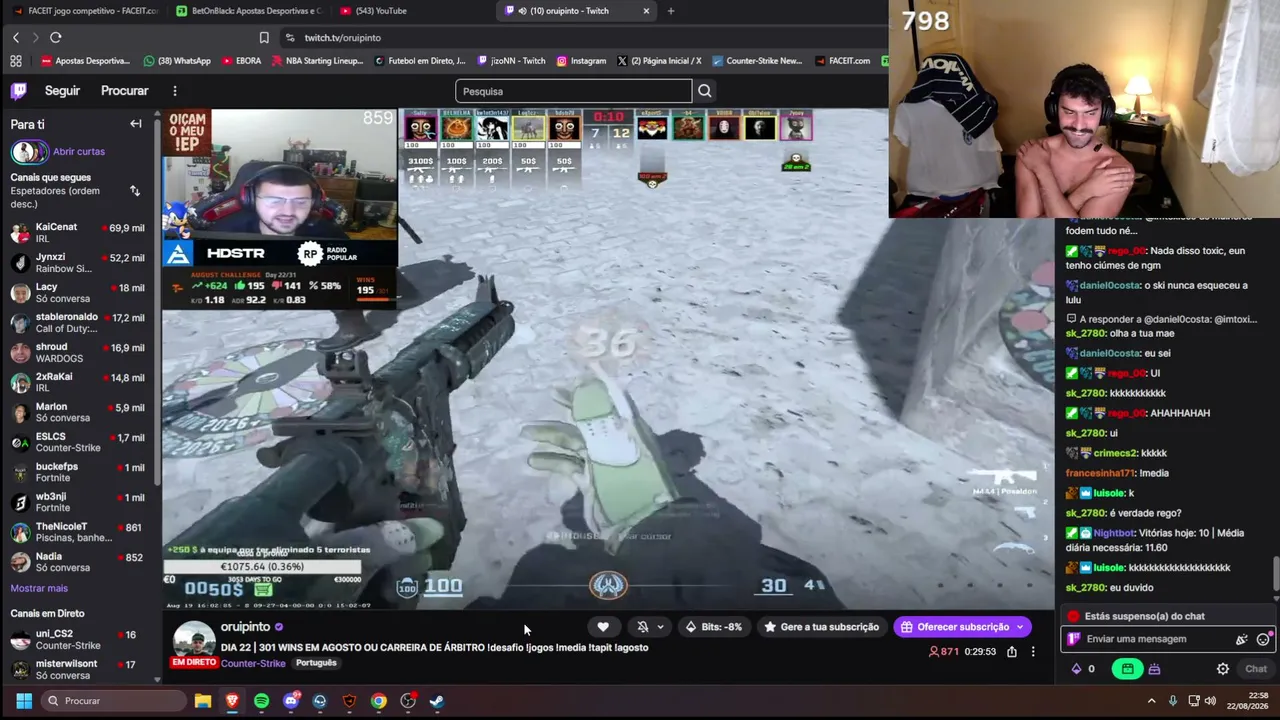
Task: Open shroud channel in sidebar
Action: (x=80, y=353)
